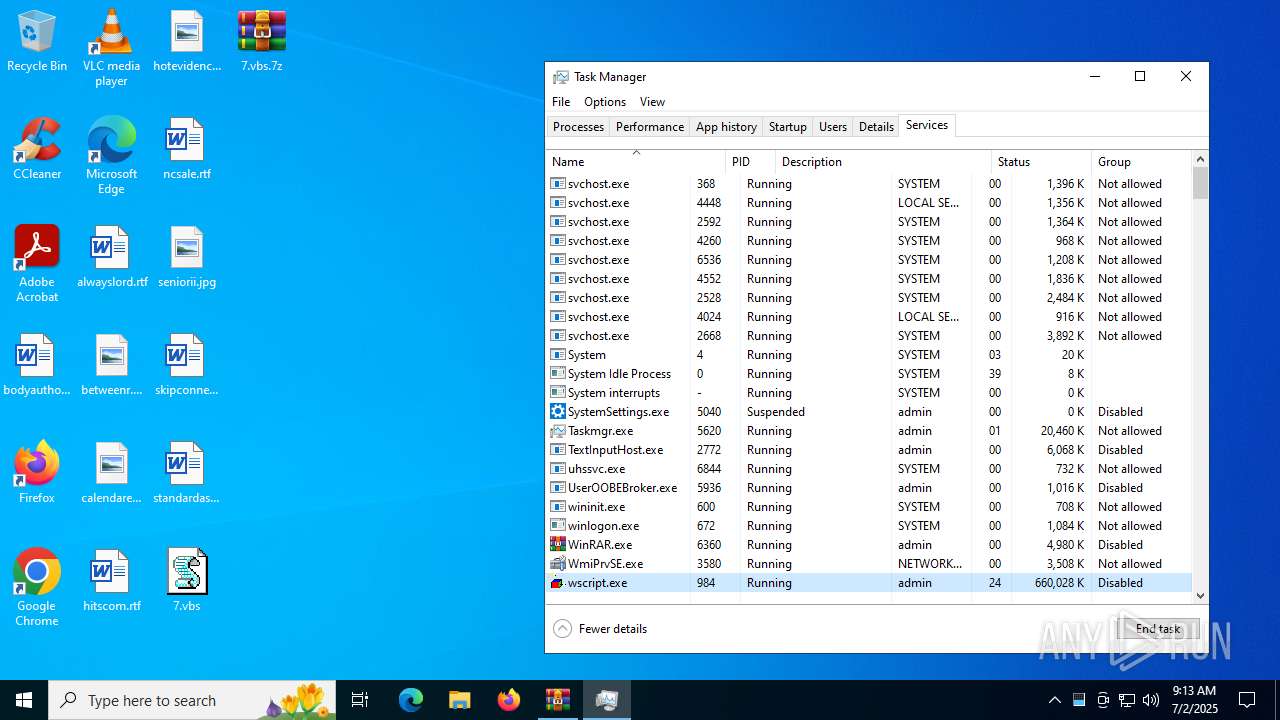Open Google Chrome desktop shortcut

37,588
